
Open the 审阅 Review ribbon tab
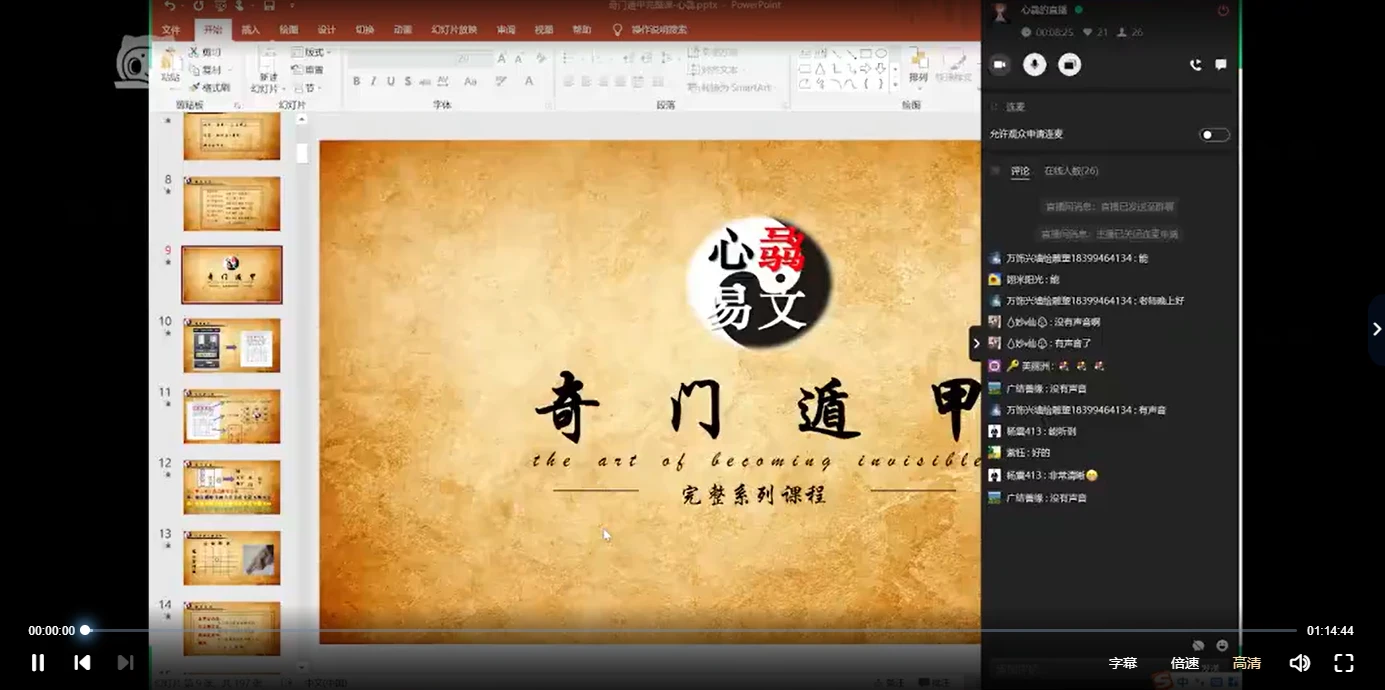[x=507, y=30]
